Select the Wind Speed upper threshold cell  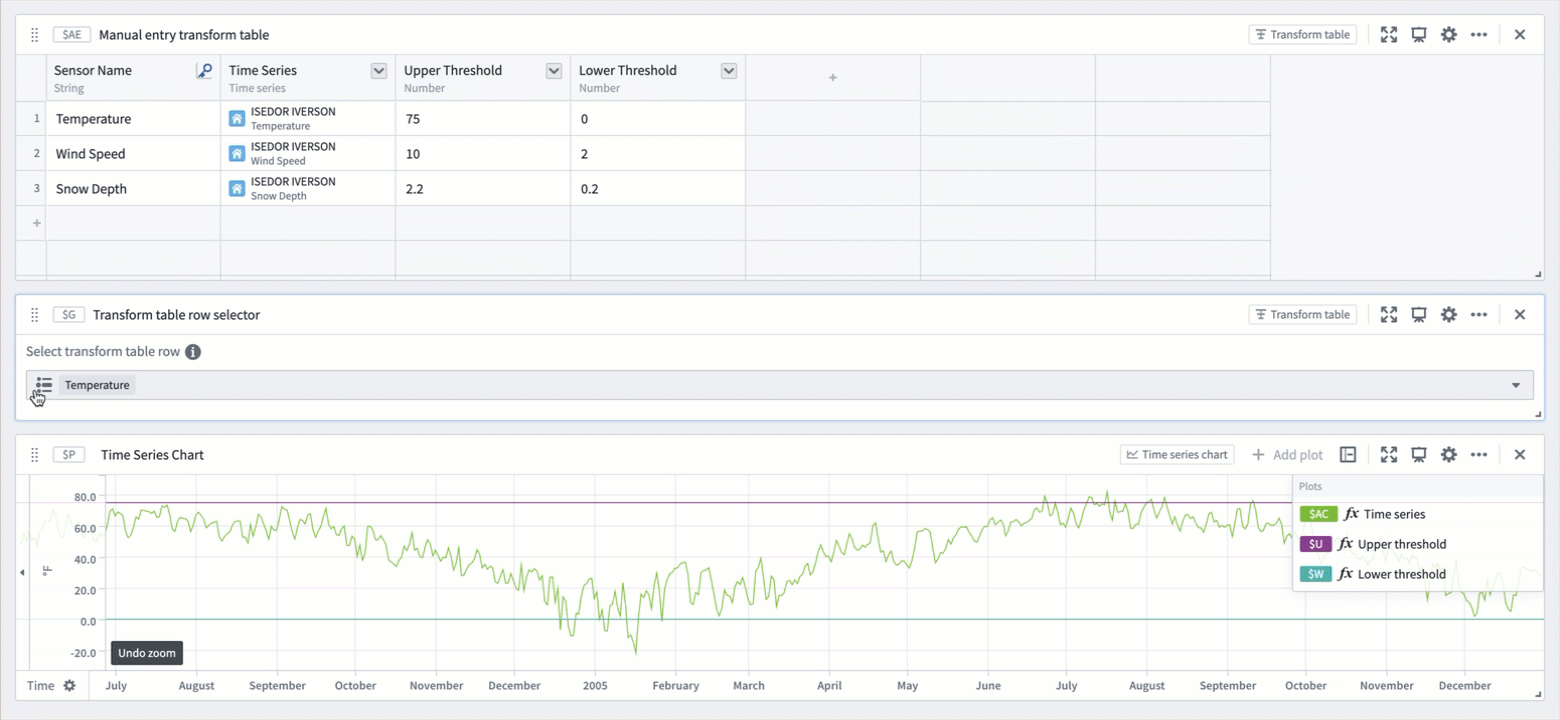pos(482,154)
